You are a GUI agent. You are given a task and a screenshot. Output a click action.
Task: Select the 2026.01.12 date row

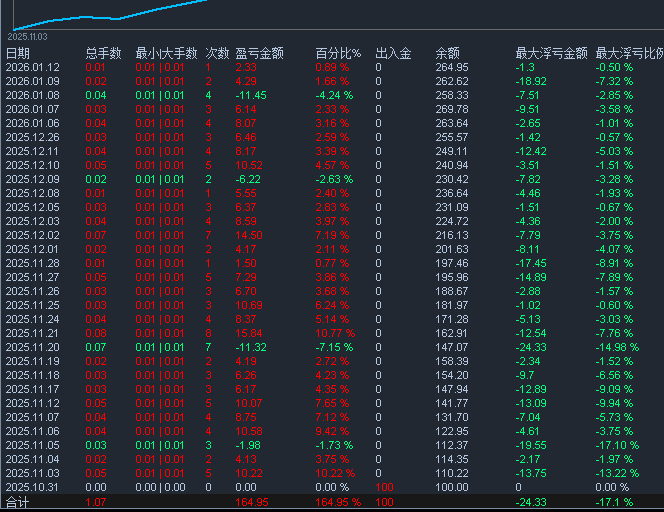pyautogui.click(x=32, y=67)
